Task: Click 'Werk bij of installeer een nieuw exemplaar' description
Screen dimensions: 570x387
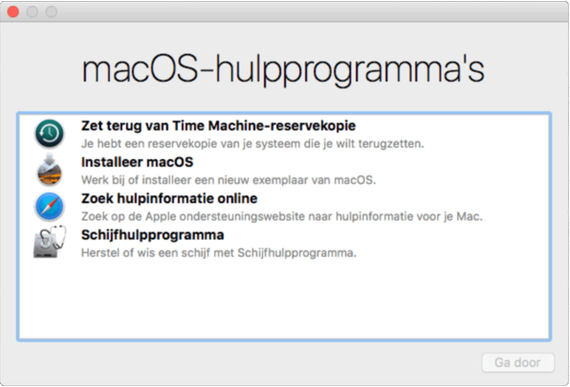Action: (228, 180)
